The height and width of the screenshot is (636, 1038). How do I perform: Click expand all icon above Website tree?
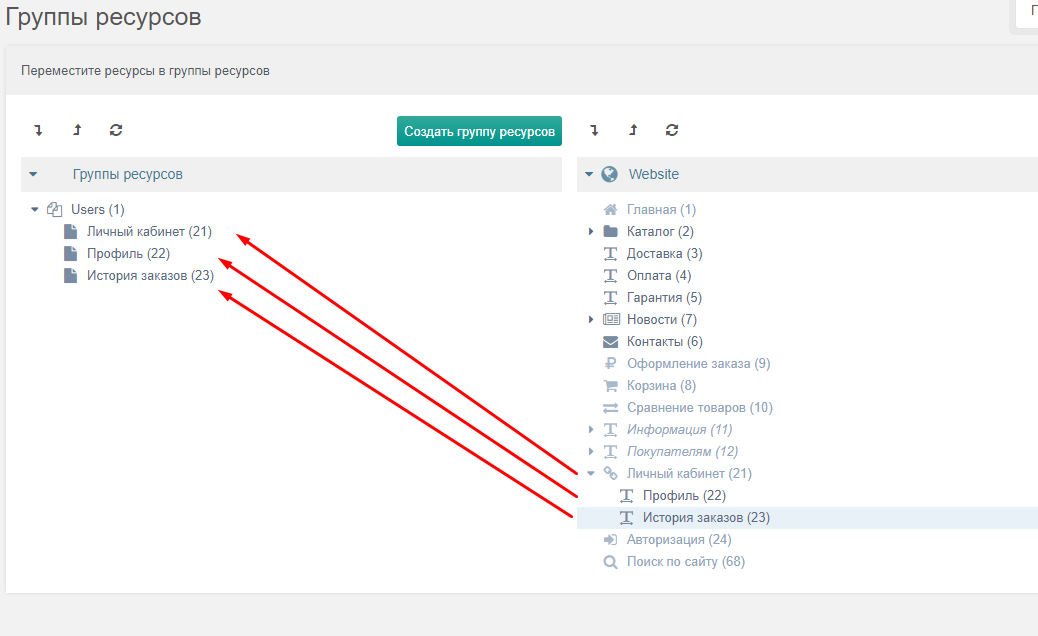tap(594, 130)
